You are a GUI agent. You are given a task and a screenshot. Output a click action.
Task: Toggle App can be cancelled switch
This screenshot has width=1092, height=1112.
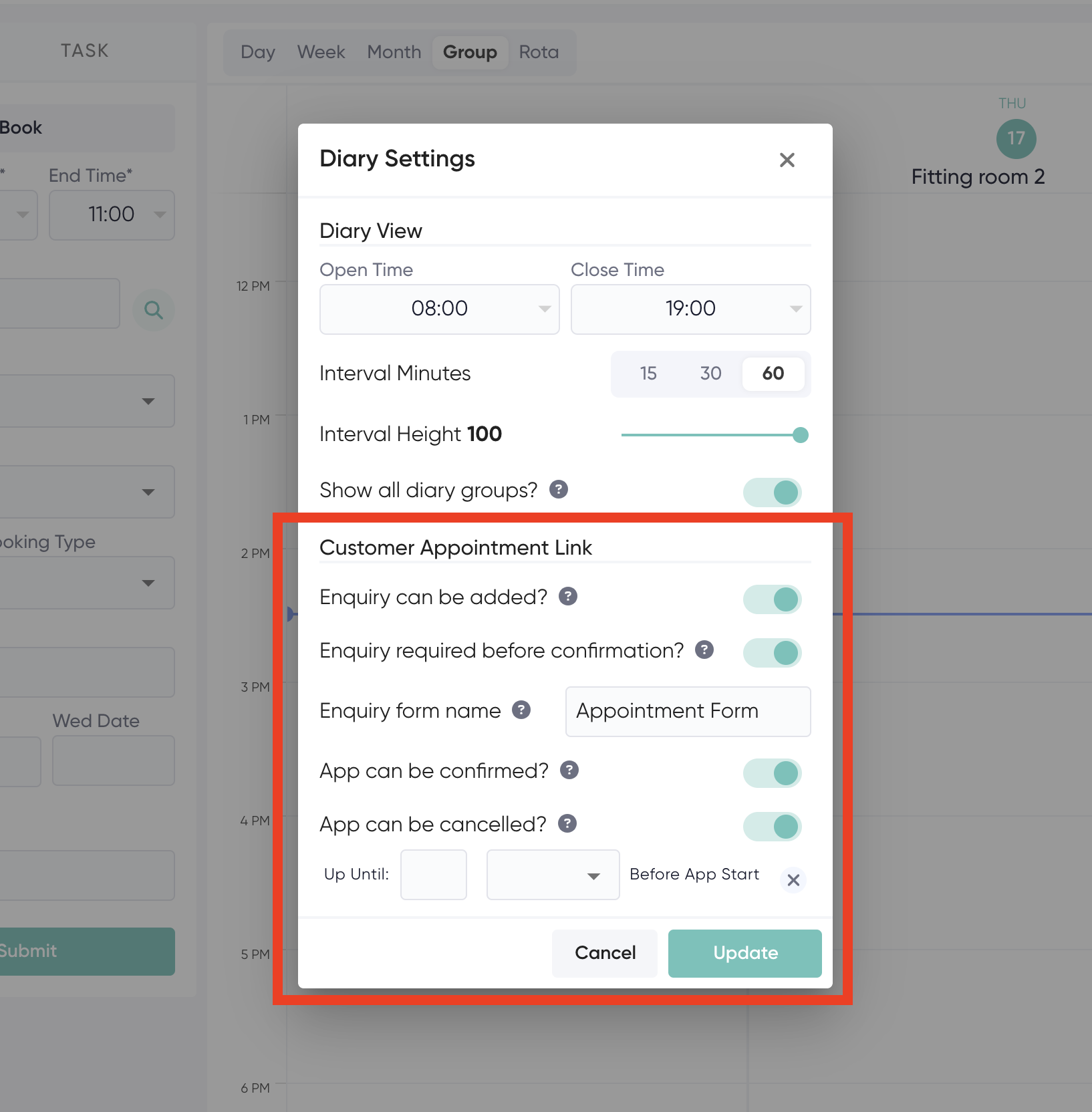pos(773,827)
